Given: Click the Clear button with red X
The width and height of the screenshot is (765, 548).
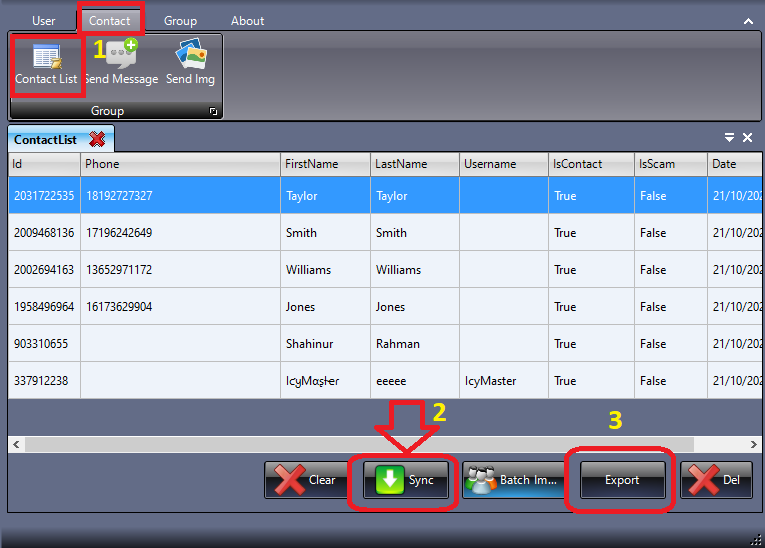Looking at the screenshot, I should click(306, 480).
